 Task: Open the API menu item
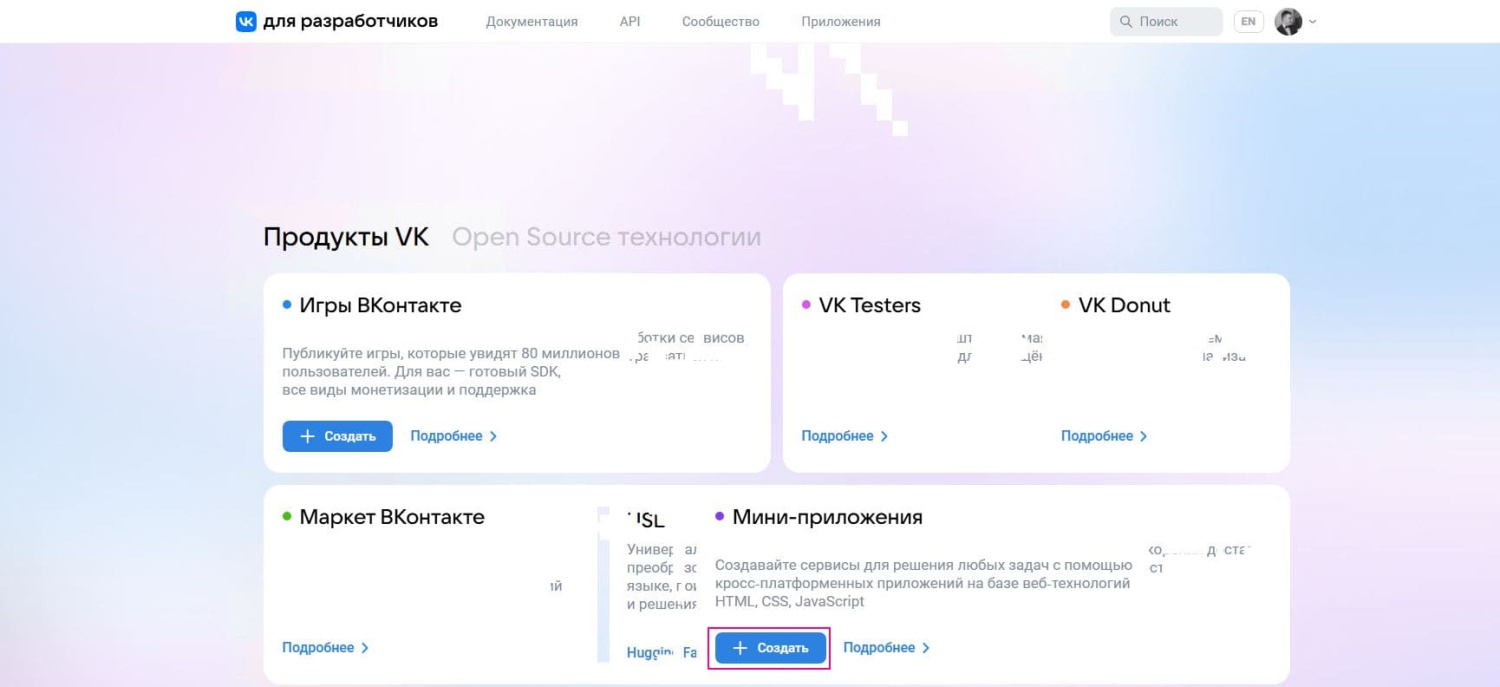[x=630, y=21]
